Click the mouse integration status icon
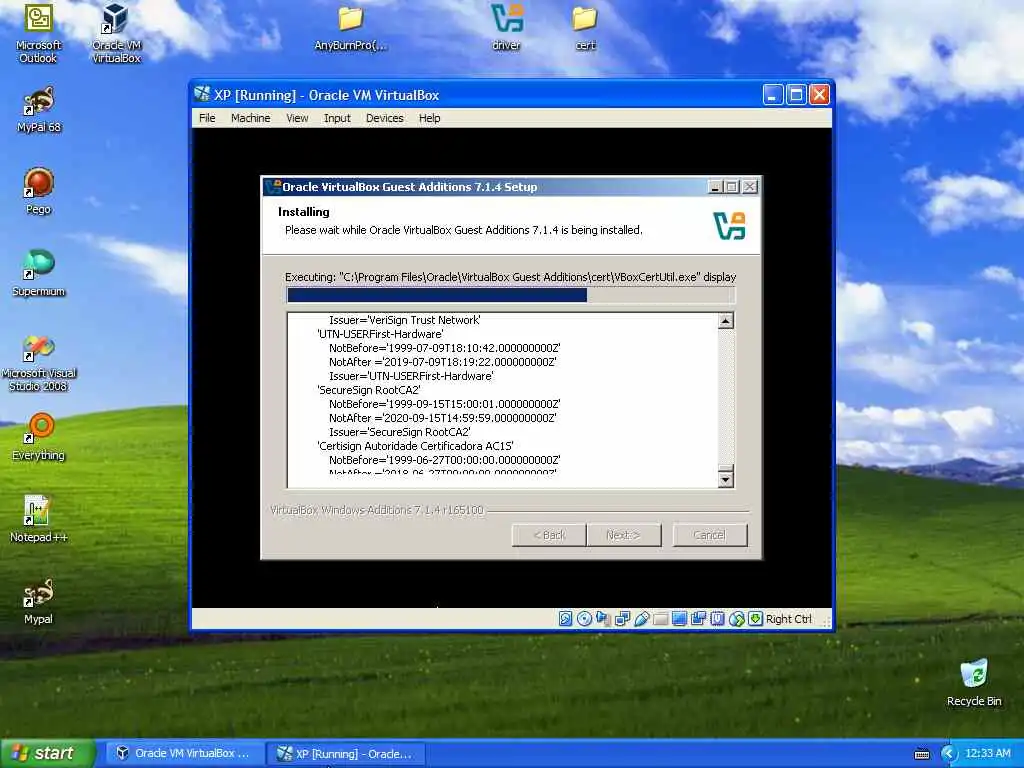Viewport: 1024px width, 768px height. point(737,618)
